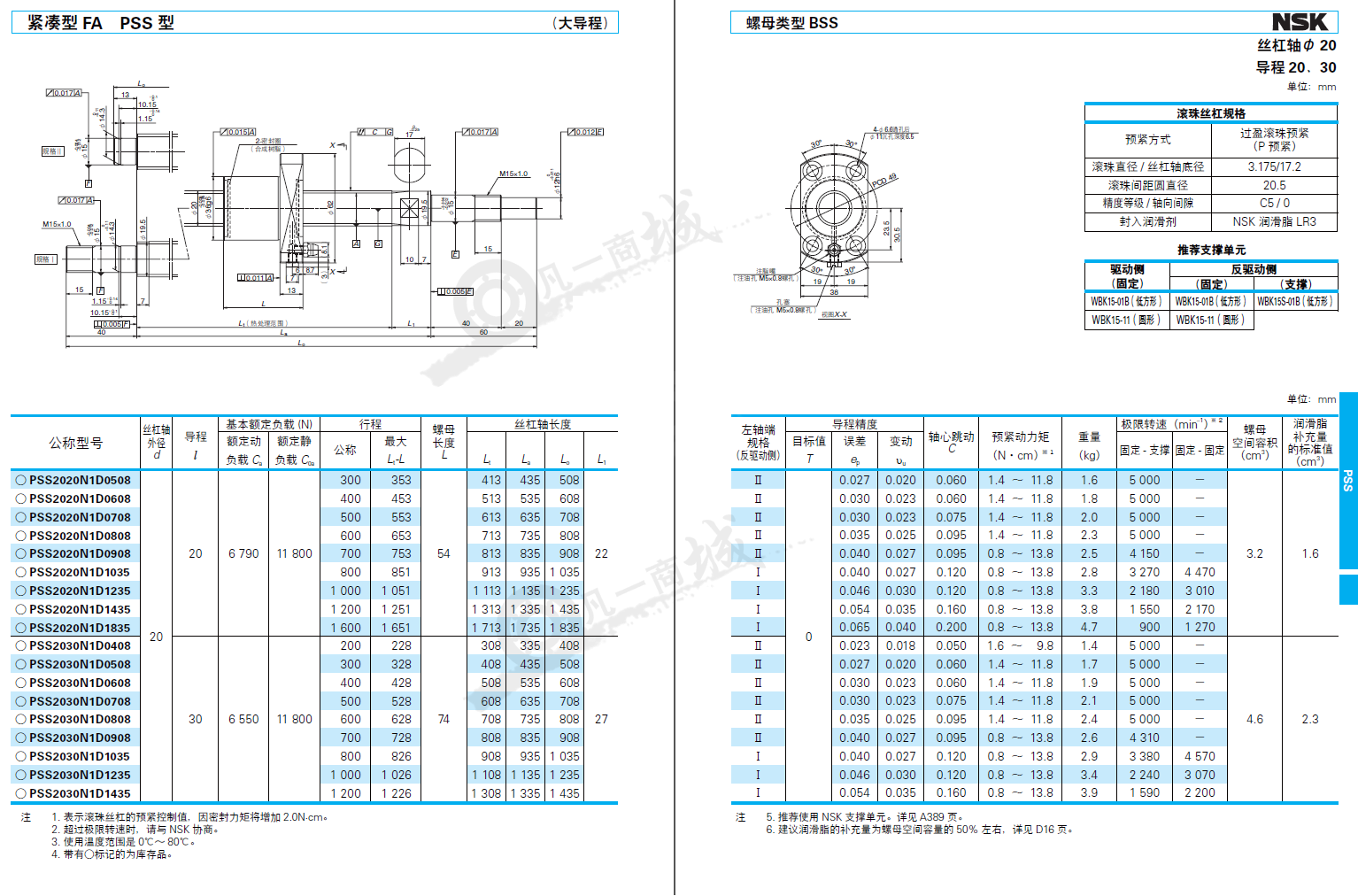Click footnote 5 recommending NSK support units
Screen dimensions: 1358x896
coord(865,817)
